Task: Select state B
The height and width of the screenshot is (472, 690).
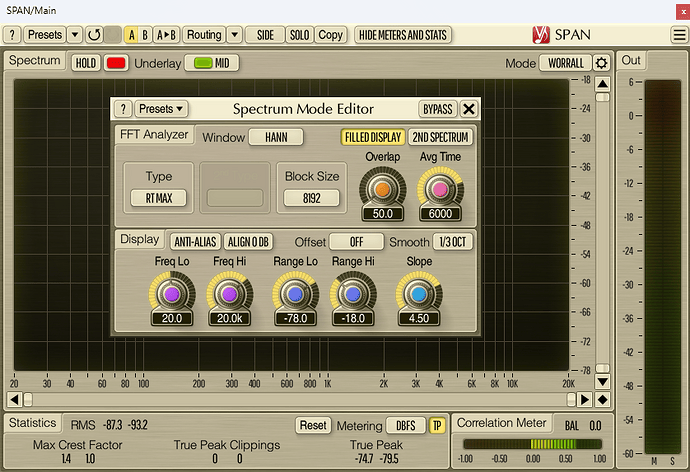Action: [145, 35]
